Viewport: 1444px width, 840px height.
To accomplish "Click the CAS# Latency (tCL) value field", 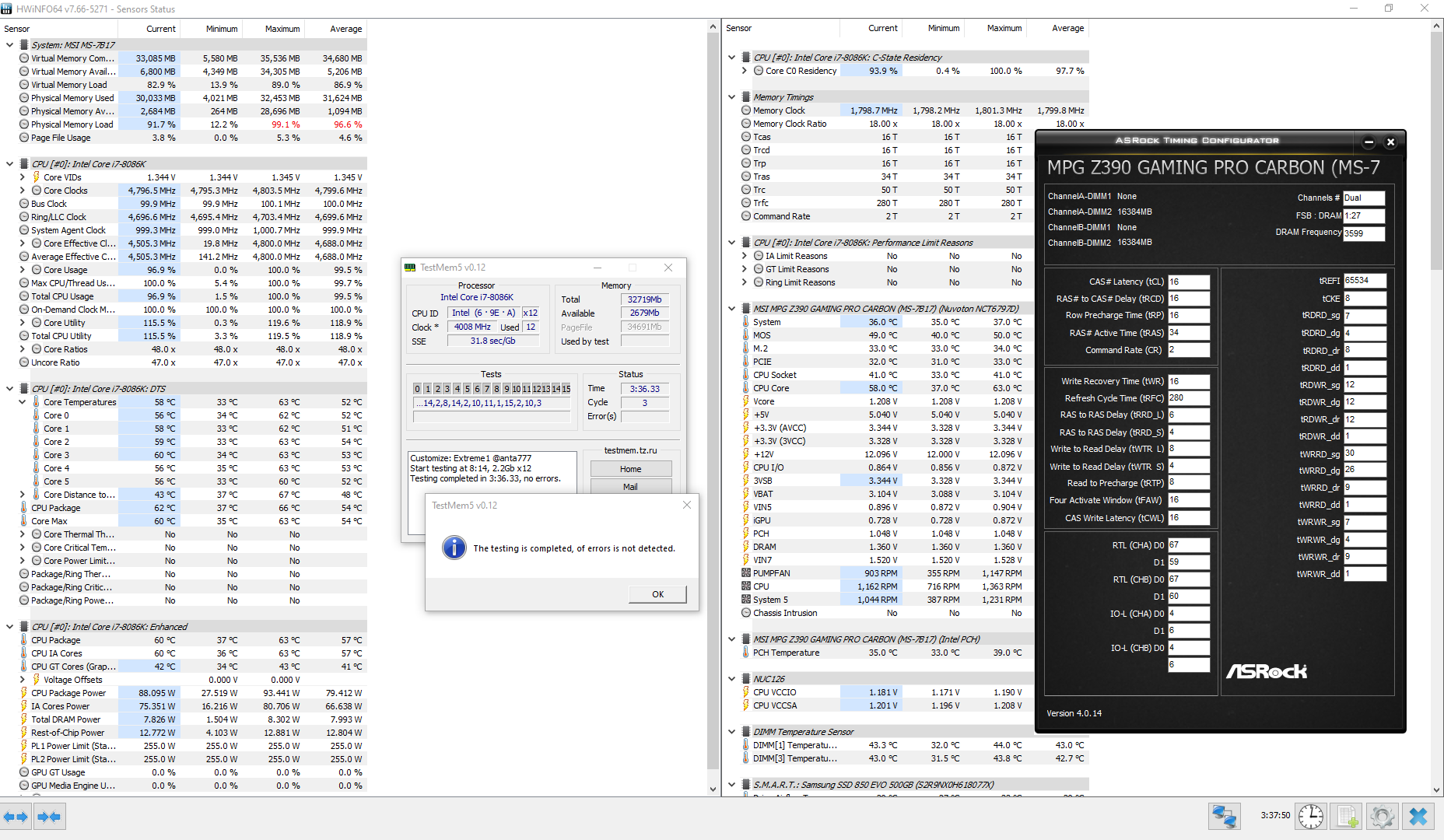I will click(x=1188, y=282).
